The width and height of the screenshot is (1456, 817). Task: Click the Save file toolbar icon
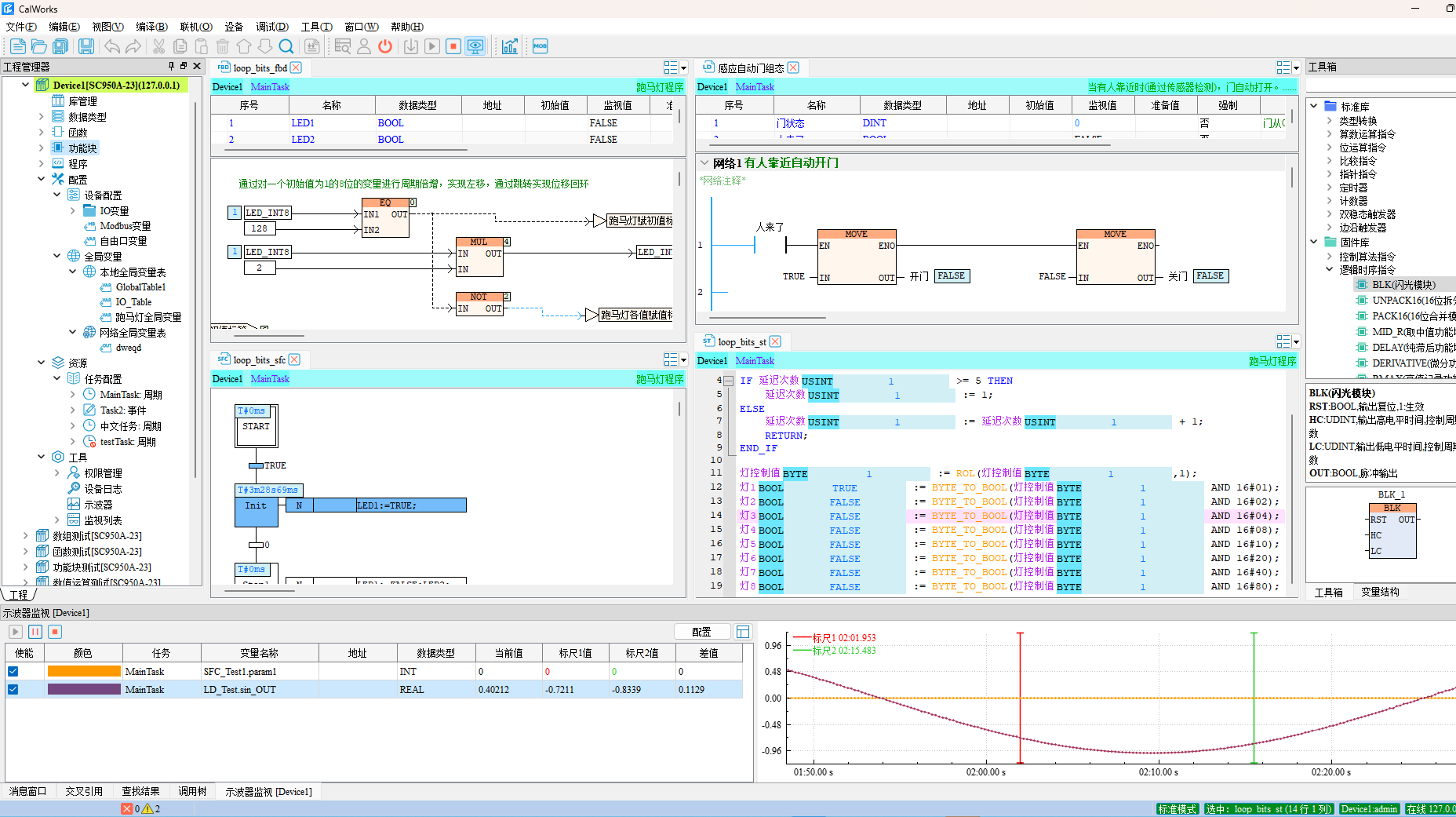point(86,46)
